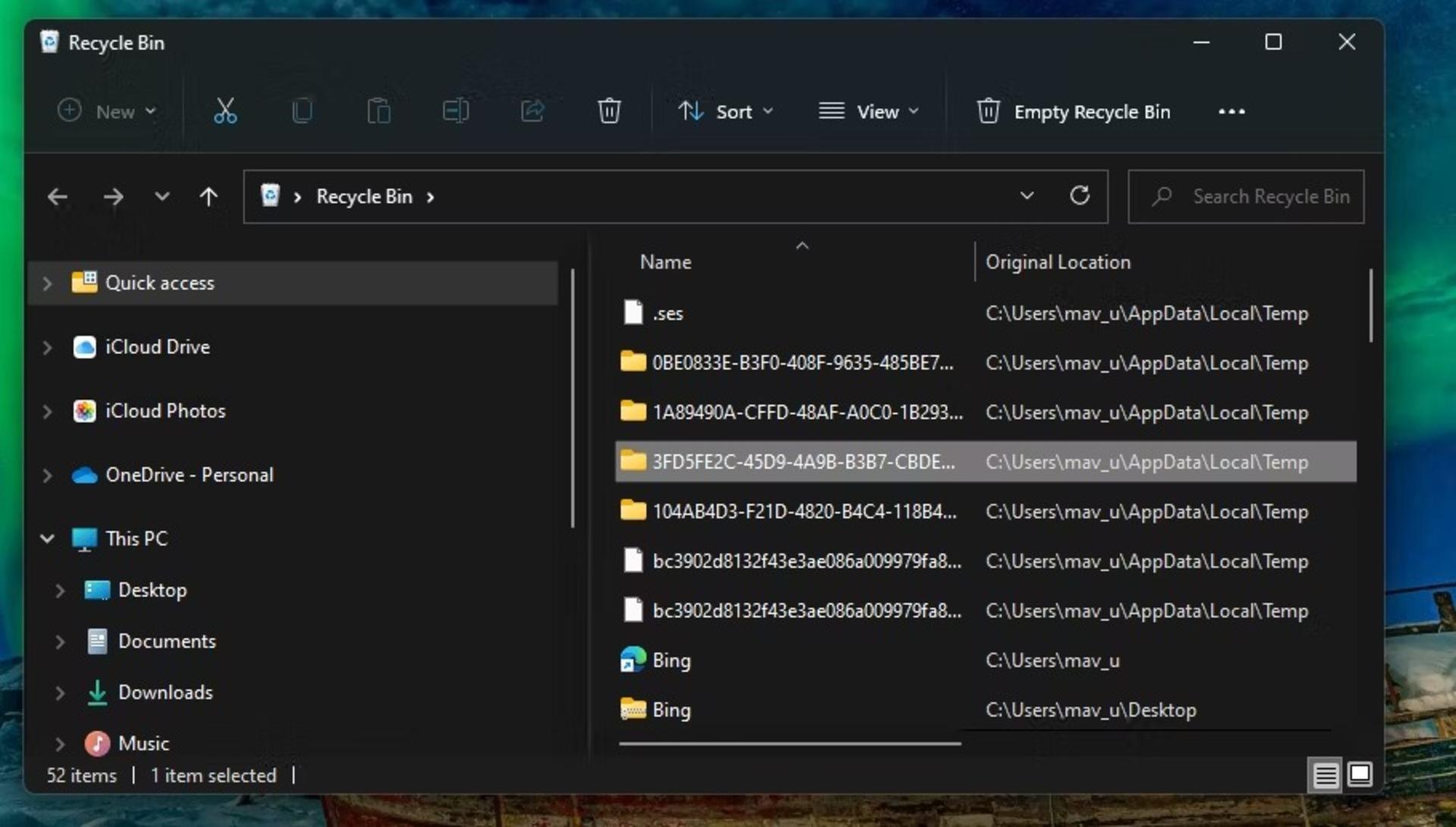The image size is (1456, 827).
Task: Switch to large thumbnails view icon
Action: [1360, 775]
